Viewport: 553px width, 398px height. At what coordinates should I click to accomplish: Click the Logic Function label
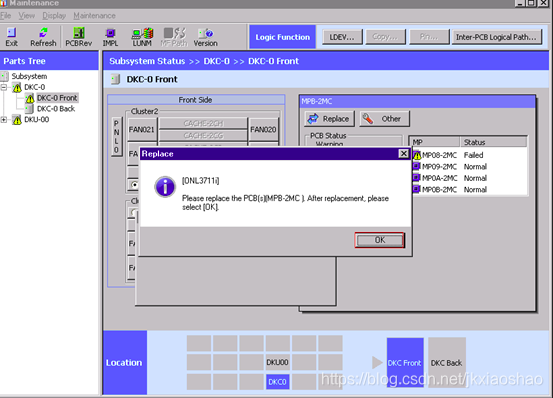pos(282,37)
